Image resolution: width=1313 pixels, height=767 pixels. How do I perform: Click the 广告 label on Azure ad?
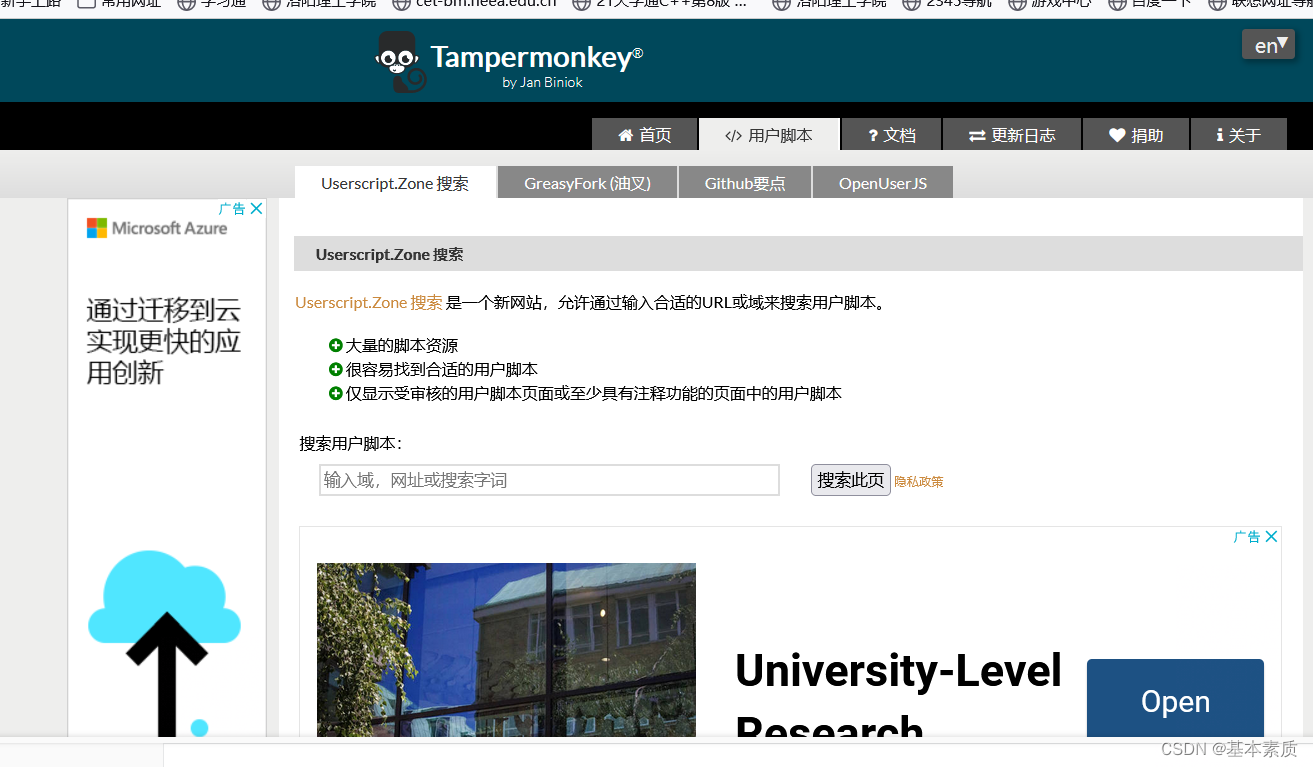click(x=232, y=209)
